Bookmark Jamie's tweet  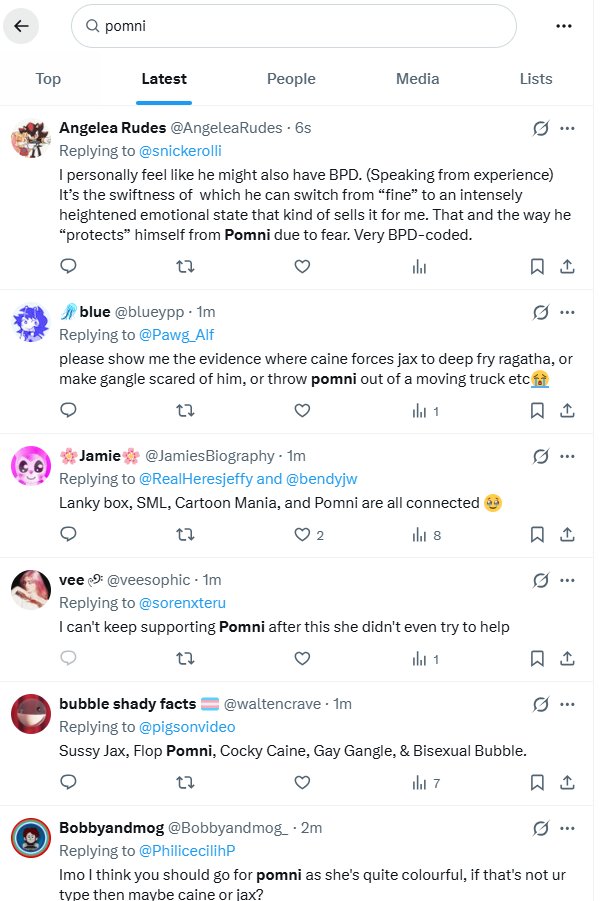click(537, 535)
